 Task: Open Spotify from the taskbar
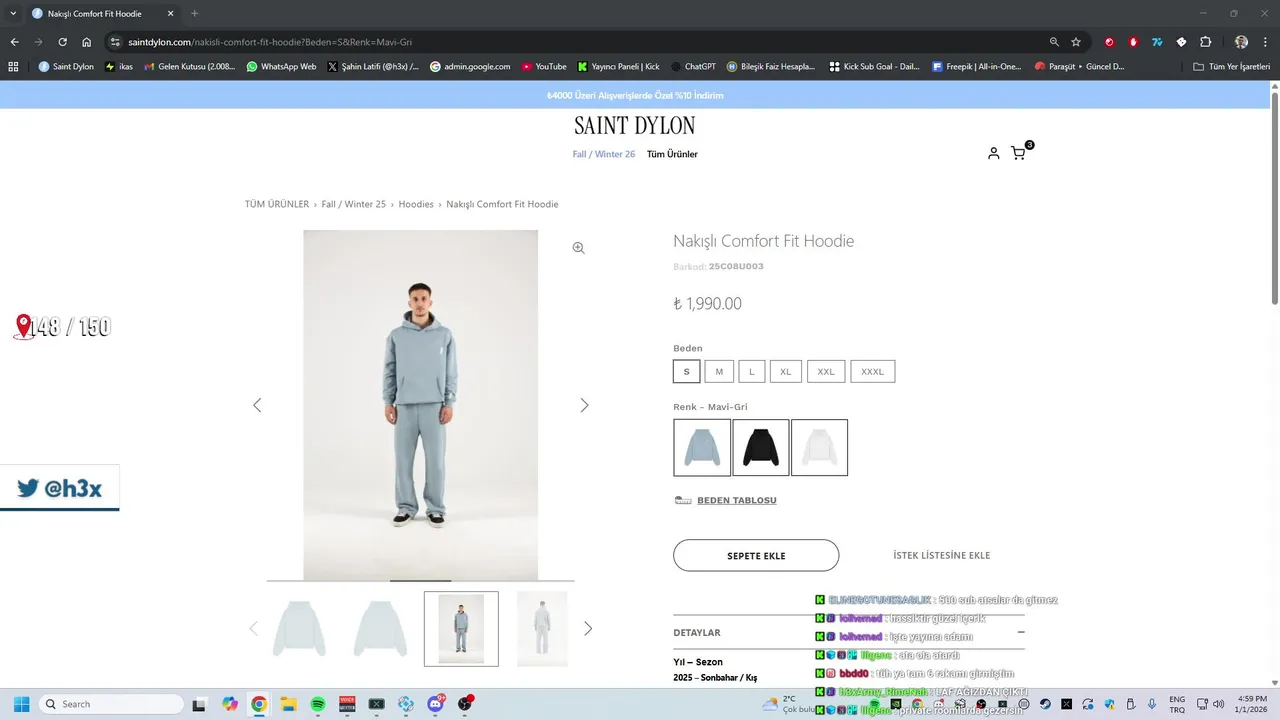click(318, 704)
